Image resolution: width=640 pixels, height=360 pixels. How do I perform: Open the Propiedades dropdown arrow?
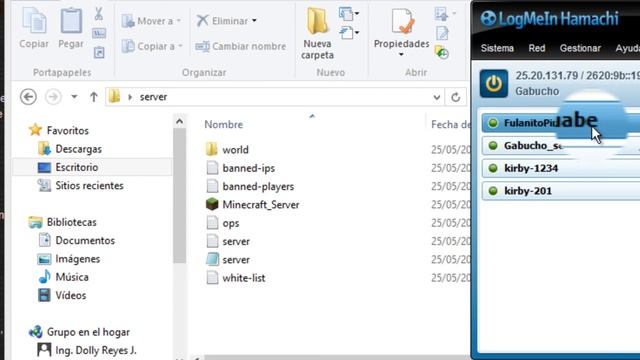tap(401, 54)
